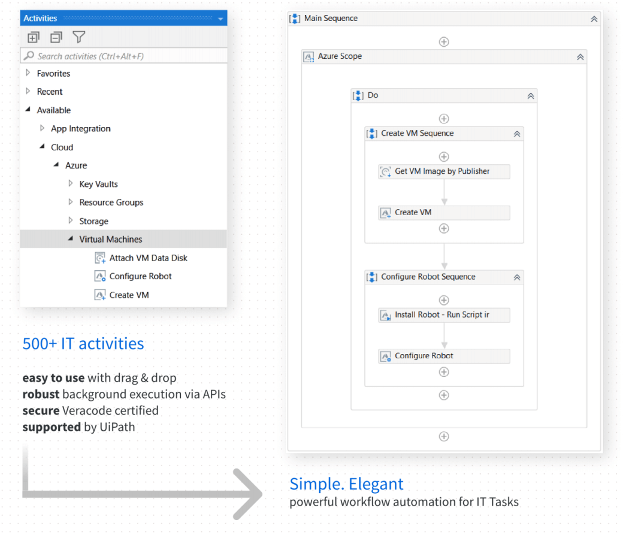Click the Azure Scope activity icon

tap(309, 57)
